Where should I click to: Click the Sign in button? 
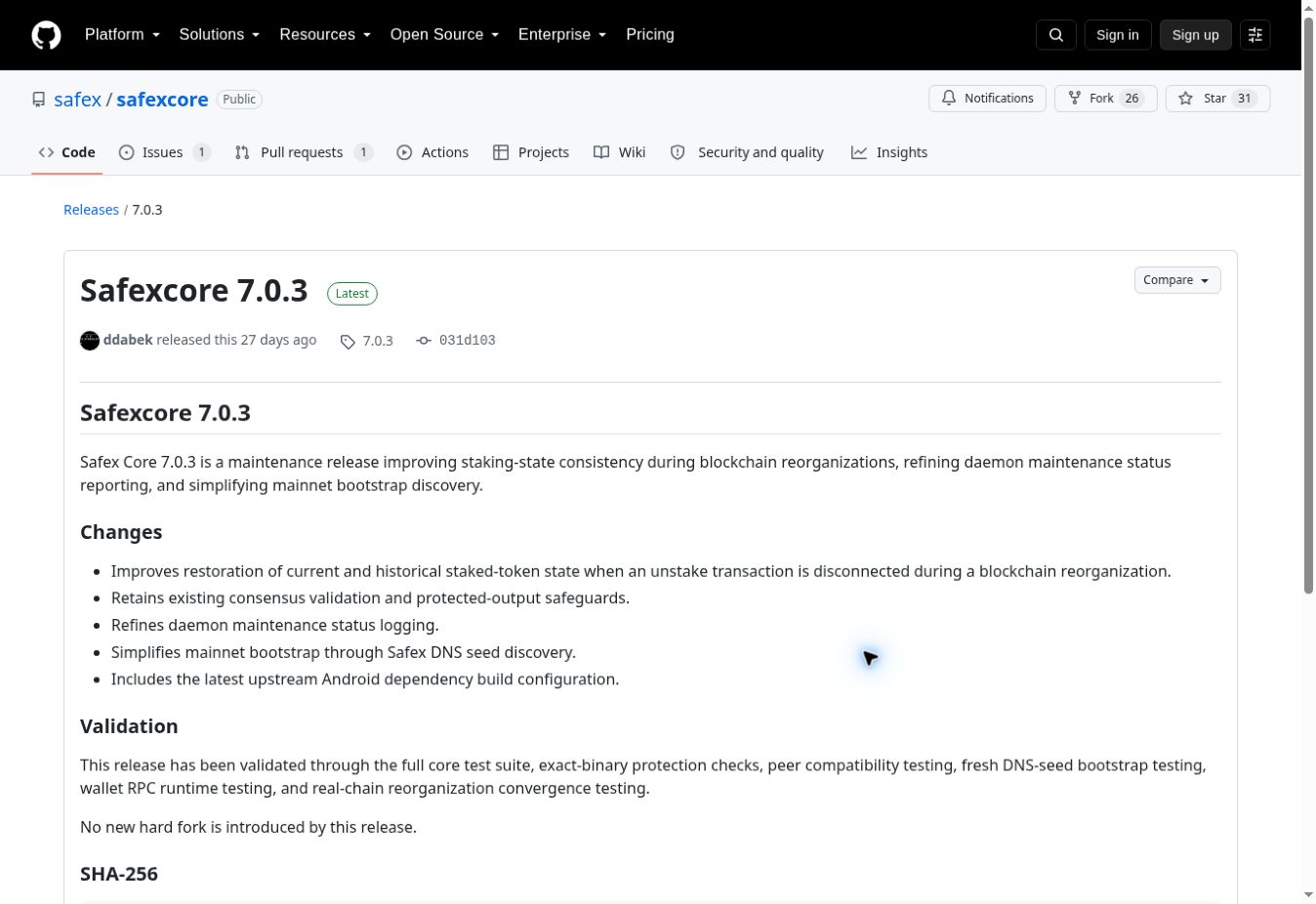1117,35
